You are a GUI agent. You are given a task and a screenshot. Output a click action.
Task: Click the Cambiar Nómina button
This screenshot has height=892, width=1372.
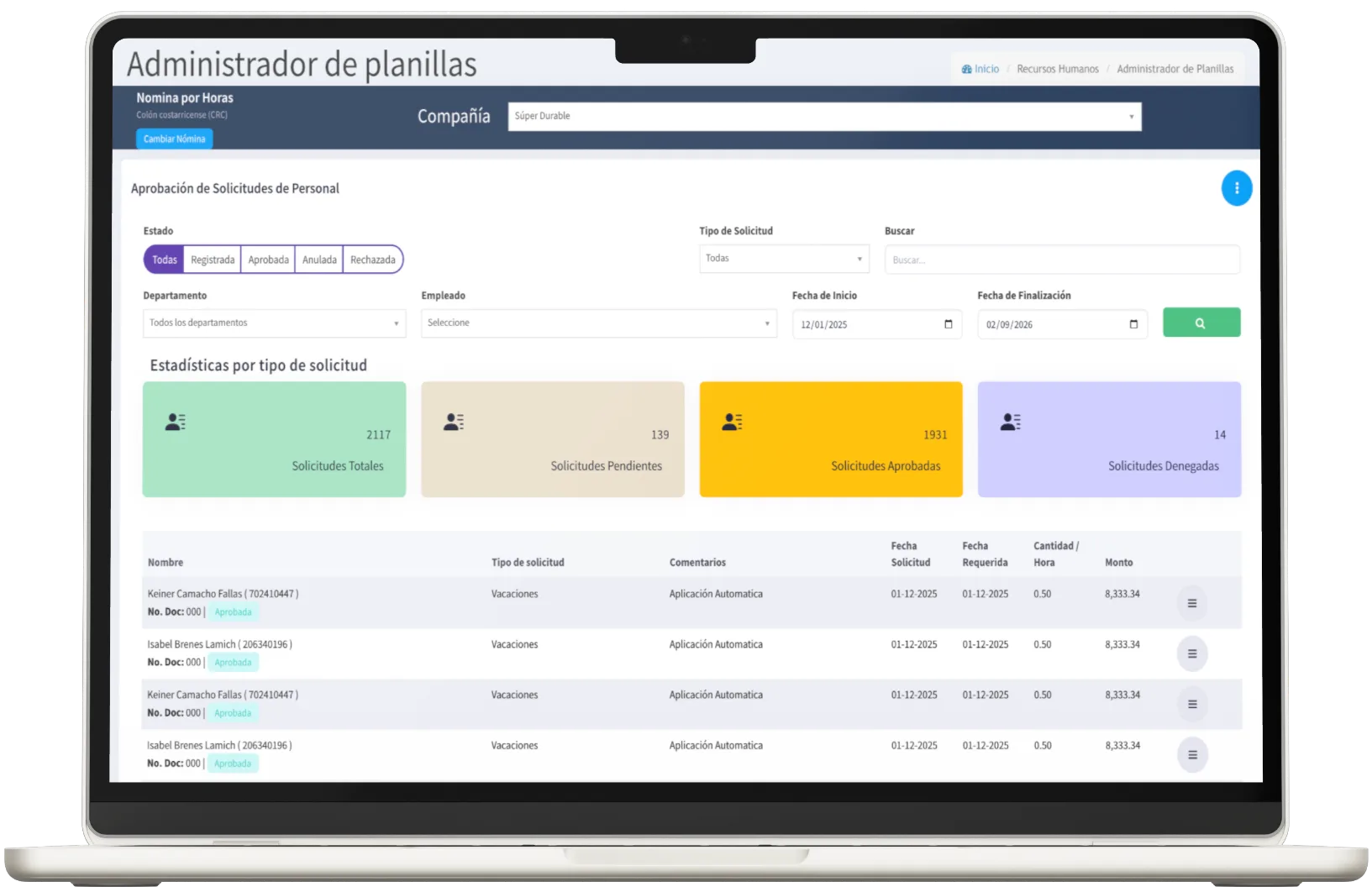click(174, 139)
